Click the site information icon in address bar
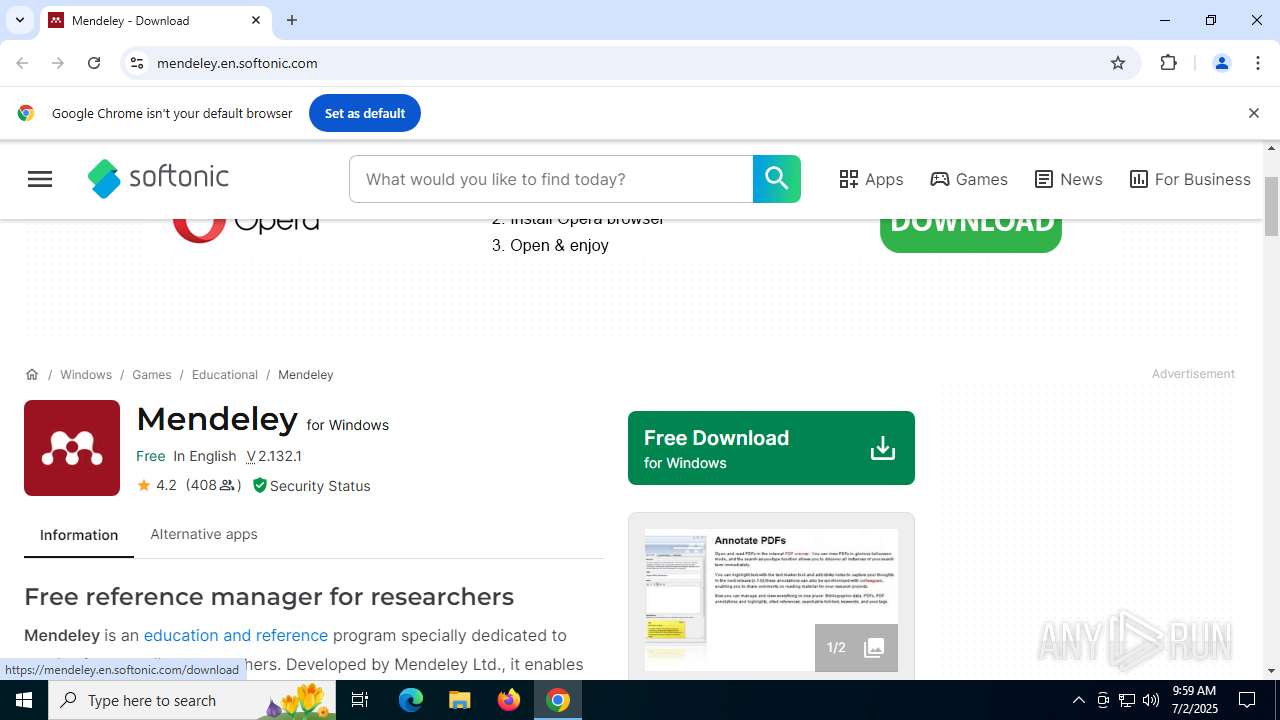Image resolution: width=1280 pixels, height=720 pixels. (137, 63)
